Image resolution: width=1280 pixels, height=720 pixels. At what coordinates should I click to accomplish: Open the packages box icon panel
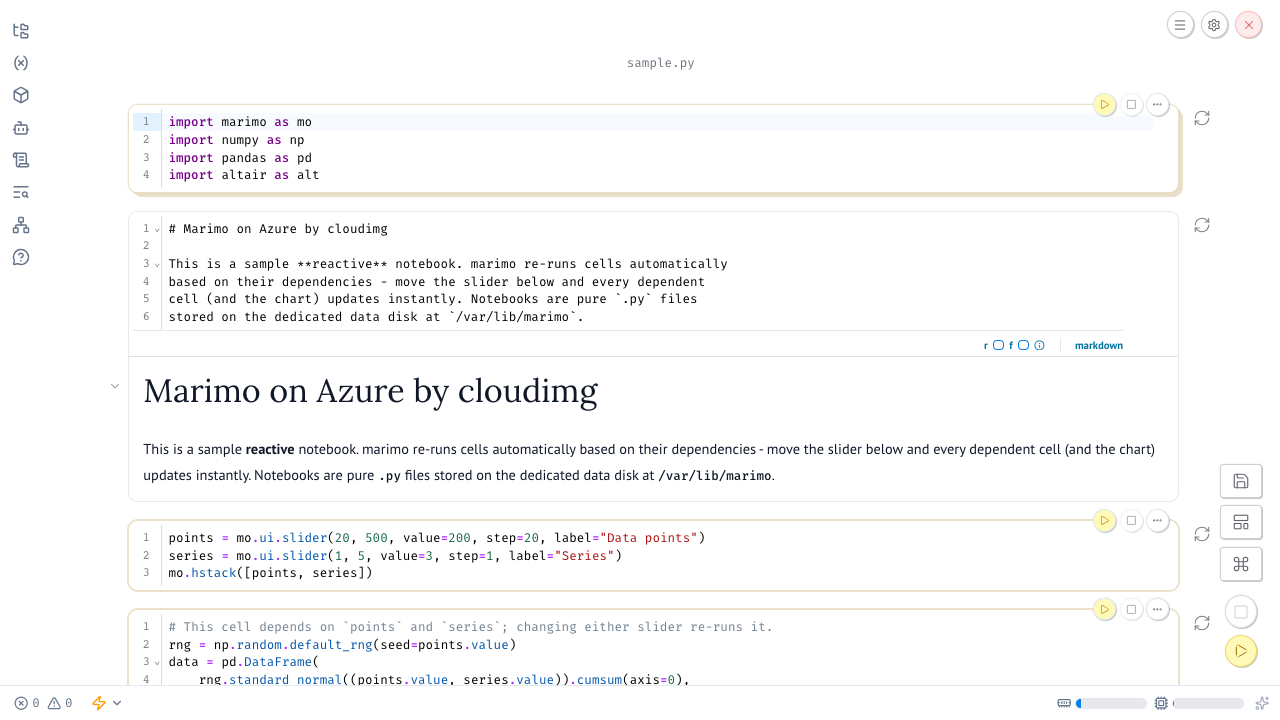(x=21, y=95)
